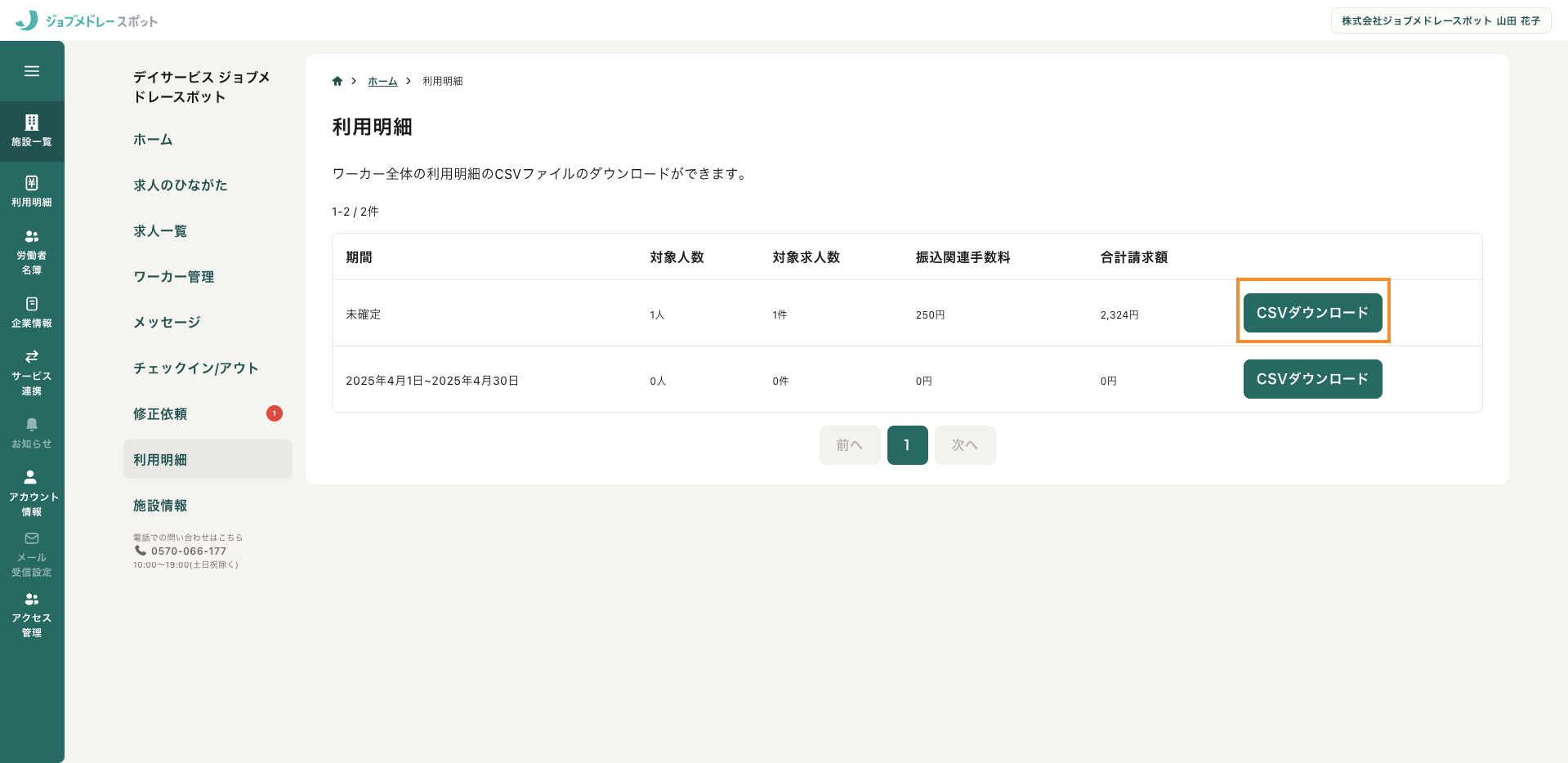Select page 1 in pagination

(x=907, y=445)
